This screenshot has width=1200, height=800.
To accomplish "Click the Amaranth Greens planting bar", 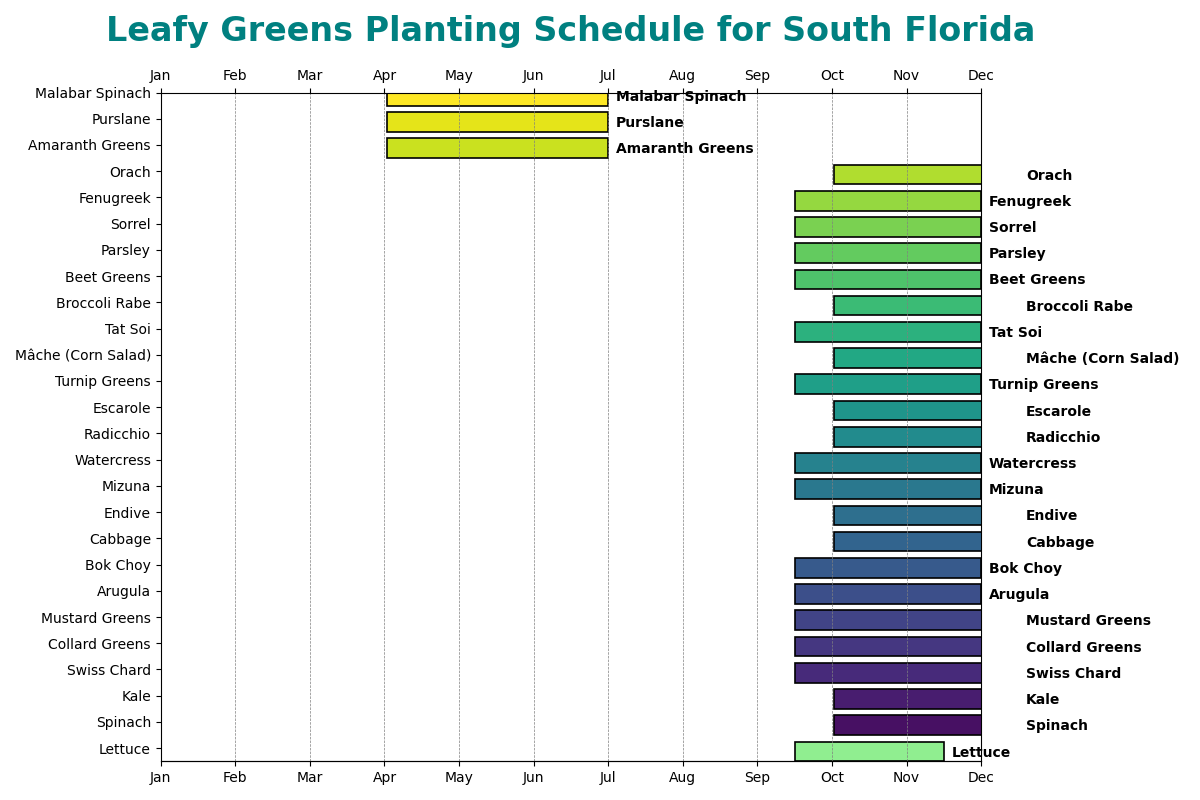I will [497, 148].
